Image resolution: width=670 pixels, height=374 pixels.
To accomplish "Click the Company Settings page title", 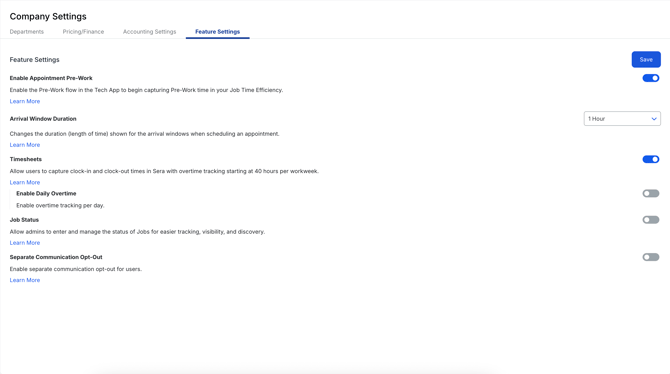I will (48, 17).
